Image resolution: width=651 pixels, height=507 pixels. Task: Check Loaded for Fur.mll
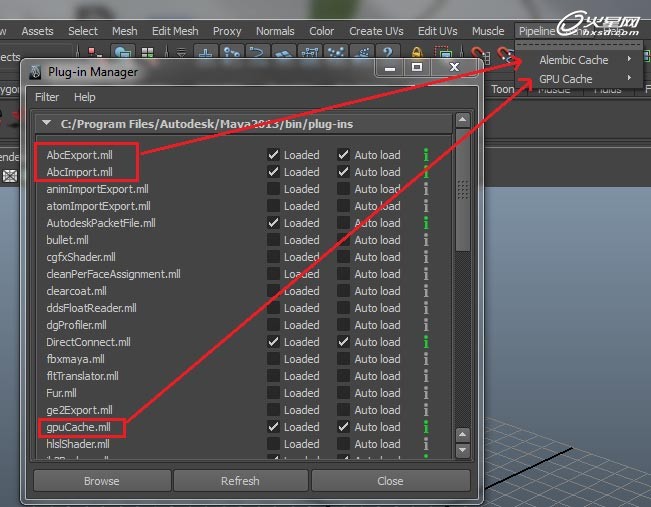[x=273, y=393]
